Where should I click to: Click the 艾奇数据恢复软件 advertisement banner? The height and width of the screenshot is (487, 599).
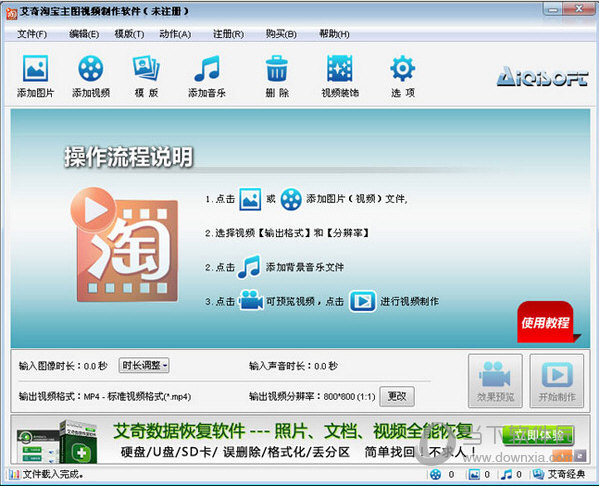[x=300, y=440]
